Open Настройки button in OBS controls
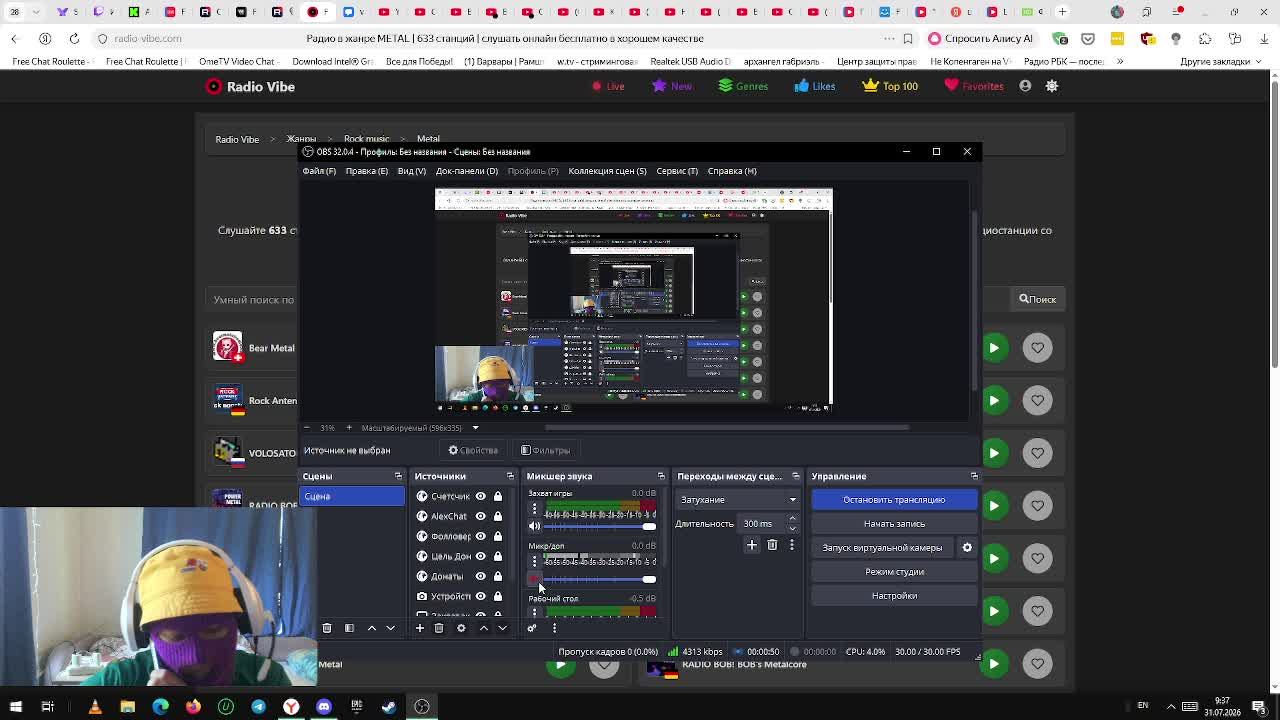The image size is (1280, 720). pyautogui.click(x=894, y=596)
